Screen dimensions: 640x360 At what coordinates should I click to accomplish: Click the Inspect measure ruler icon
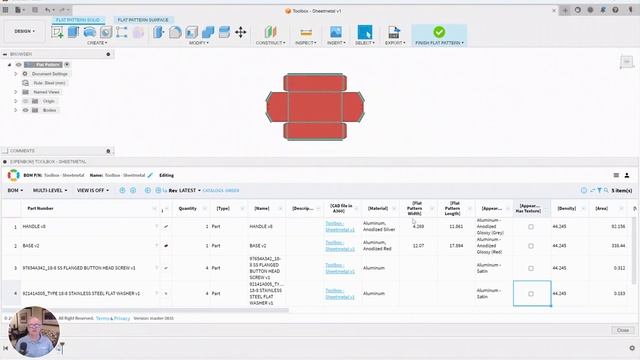click(306, 32)
